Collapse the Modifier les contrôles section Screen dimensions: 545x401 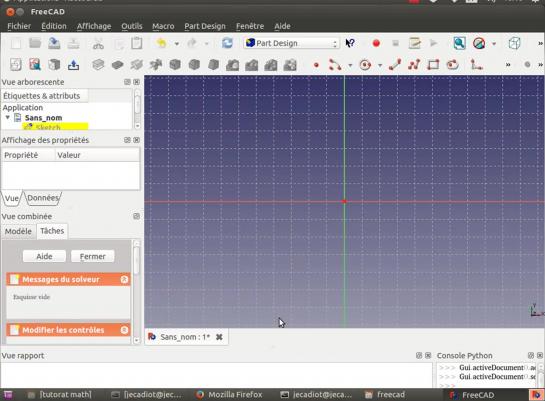click(x=124, y=330)
